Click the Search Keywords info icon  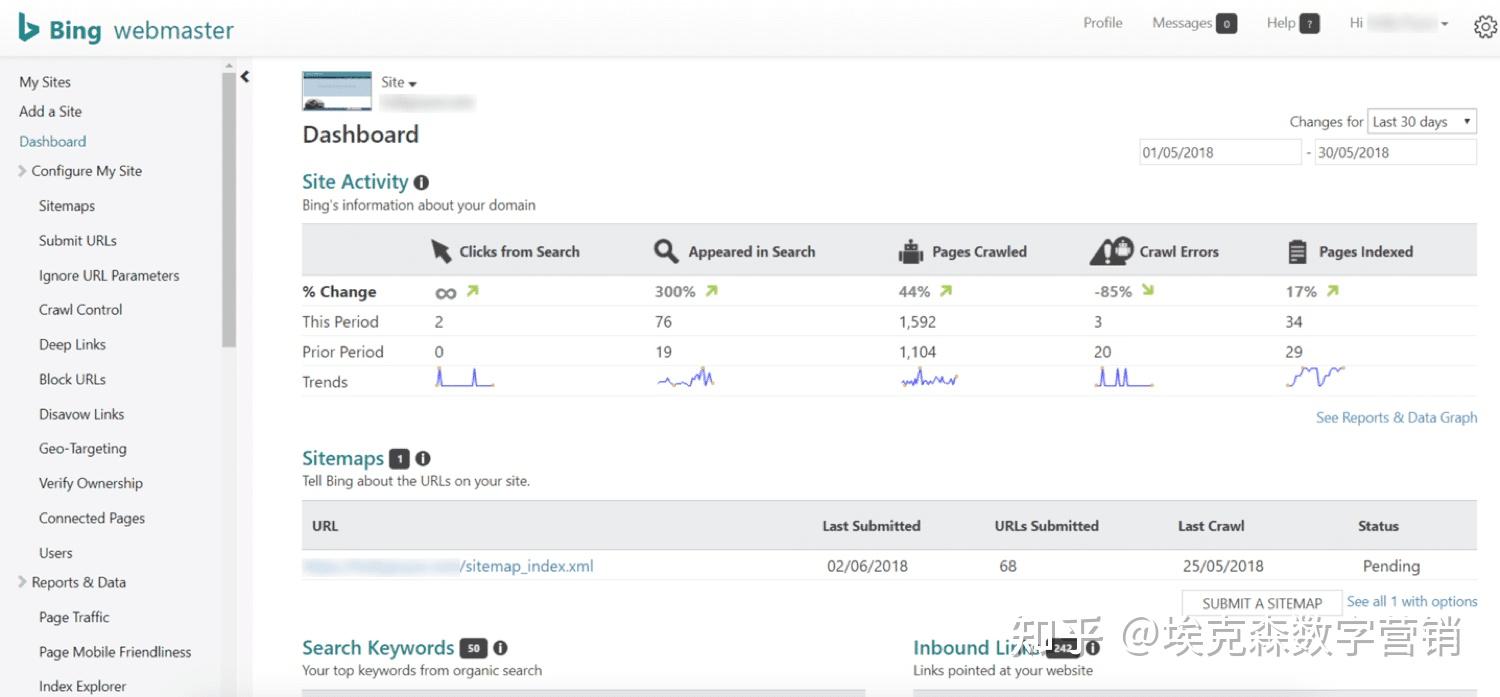(x=500, y=648)
